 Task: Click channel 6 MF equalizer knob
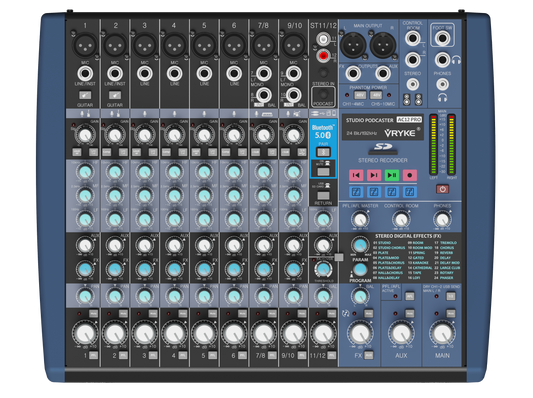pyautogui.click(x=234, y=196)
